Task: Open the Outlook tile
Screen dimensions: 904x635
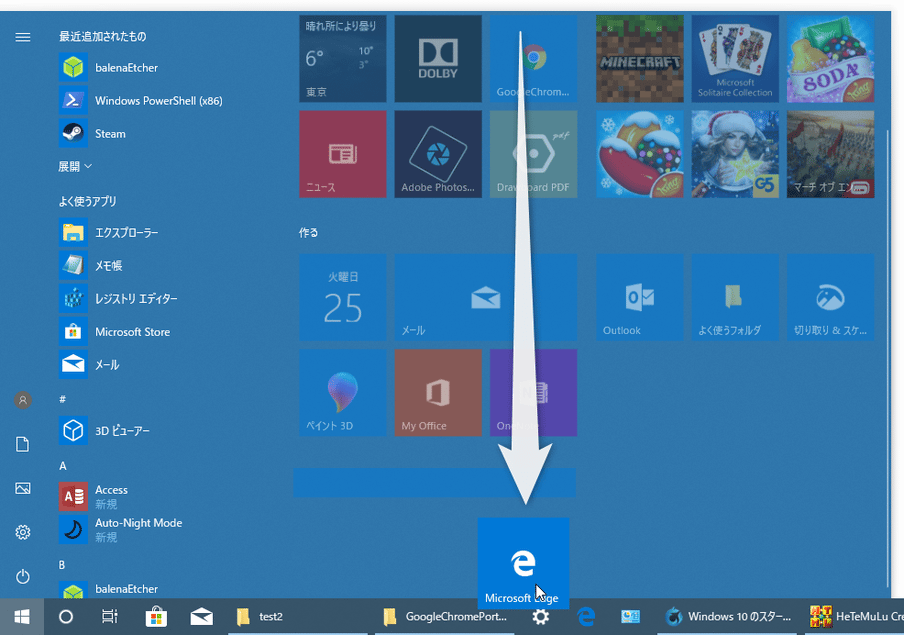Action: [x=639, y=297]
